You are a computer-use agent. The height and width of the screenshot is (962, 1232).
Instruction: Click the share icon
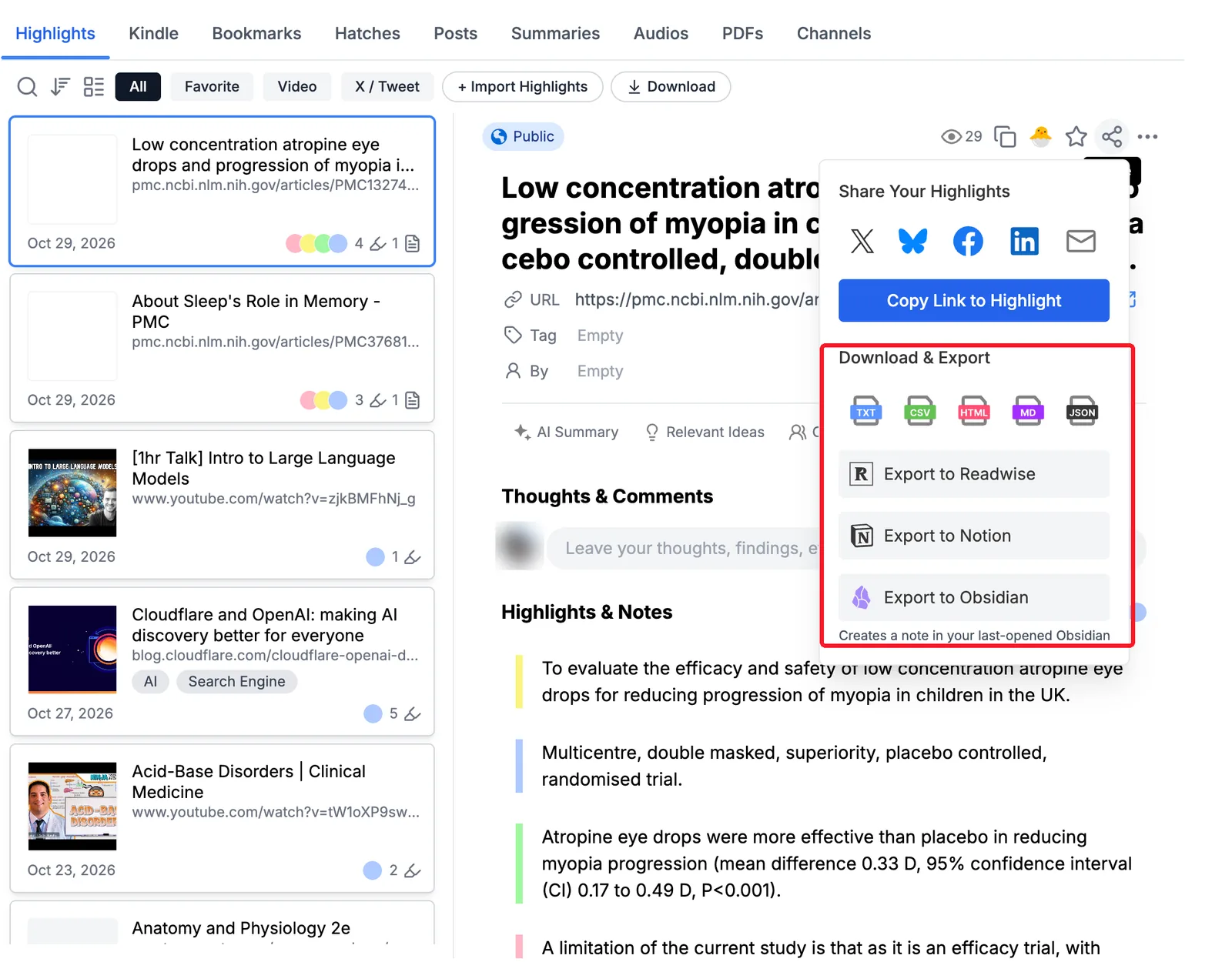[x=1111, y=137]
